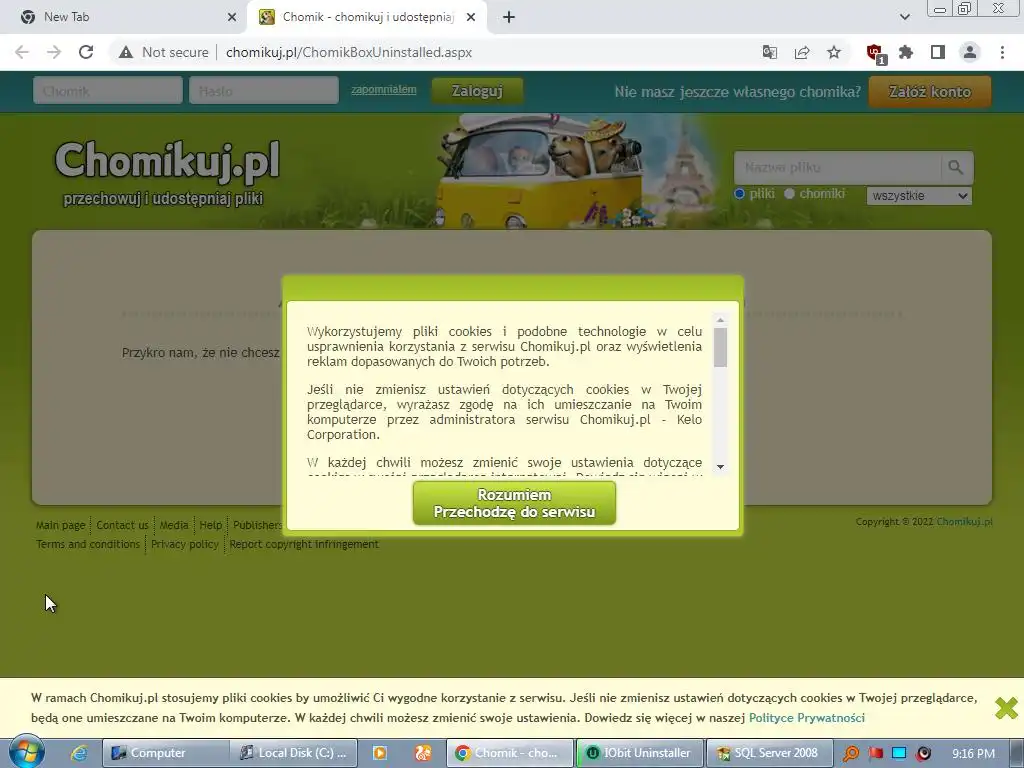Screen dimensions: 1024x768
Task: Click the search magnifier icon
Action: [956, 167]
